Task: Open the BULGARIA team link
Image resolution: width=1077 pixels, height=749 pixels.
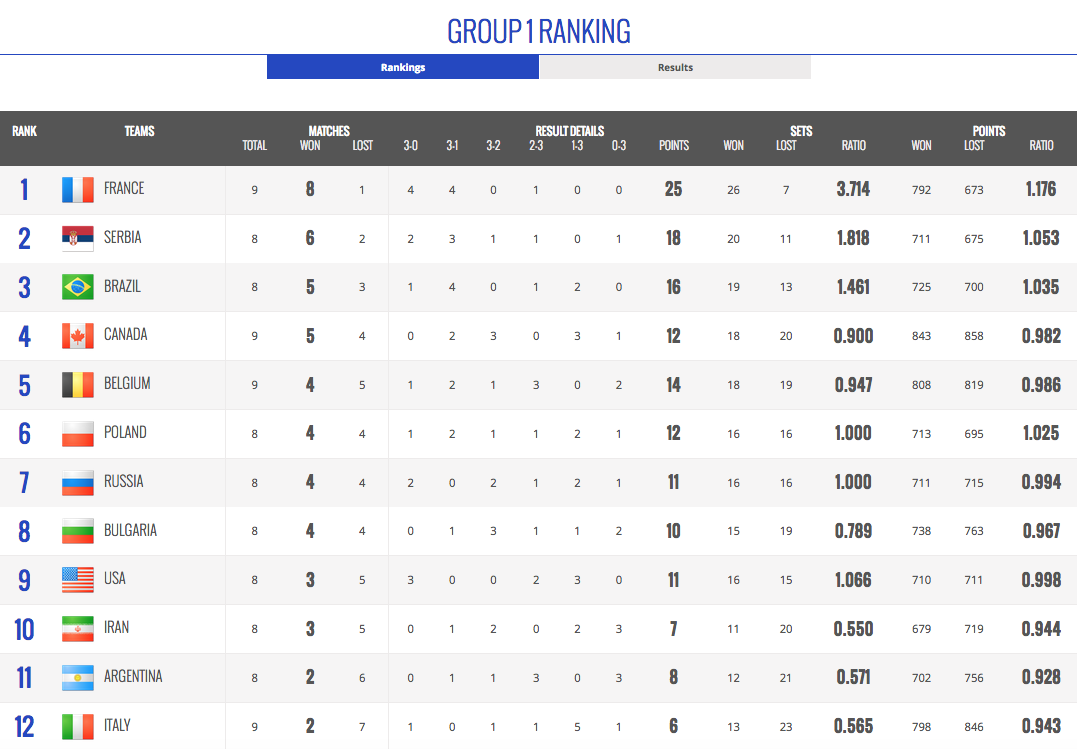Action: (x=130, y=530)
